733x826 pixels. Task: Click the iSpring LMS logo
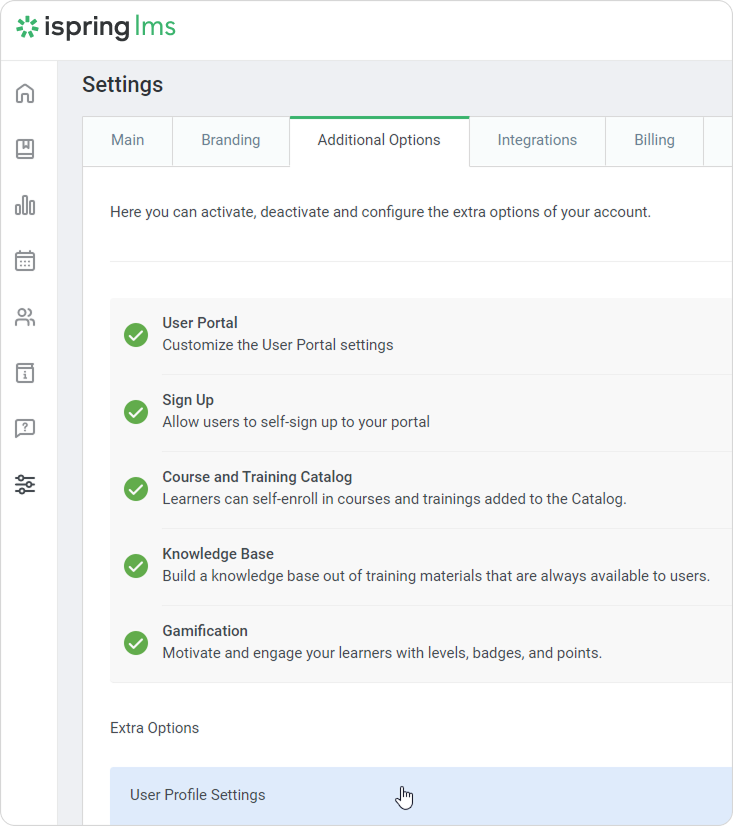click(x=96, y=28)
